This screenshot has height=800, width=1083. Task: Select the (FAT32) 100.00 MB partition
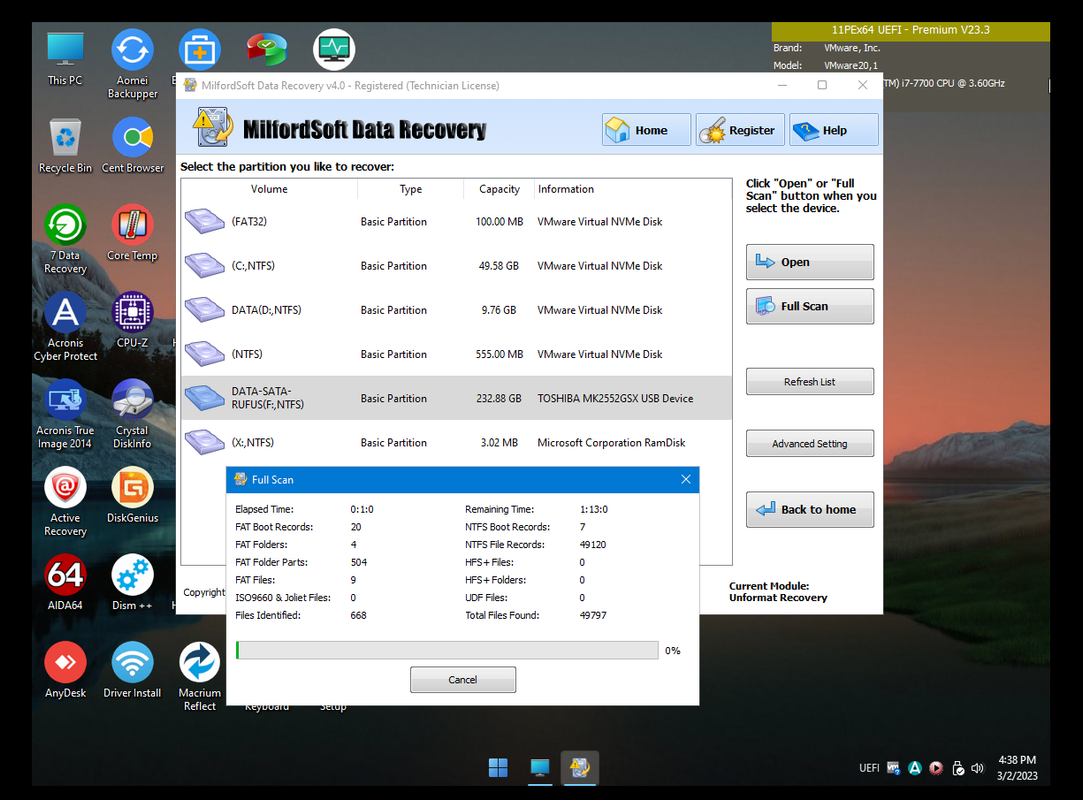457,222
